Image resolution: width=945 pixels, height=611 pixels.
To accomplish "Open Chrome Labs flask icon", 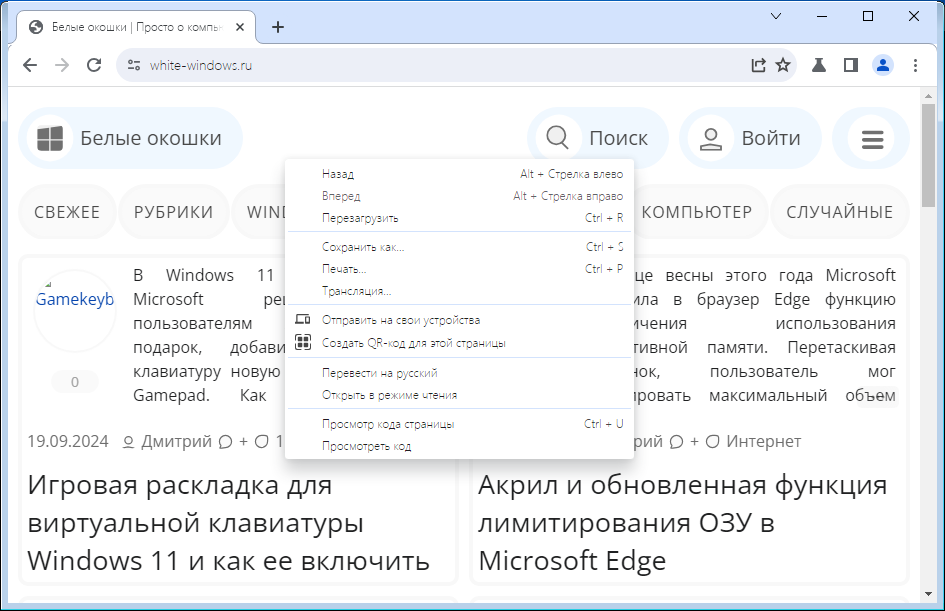I will (818, 65).
